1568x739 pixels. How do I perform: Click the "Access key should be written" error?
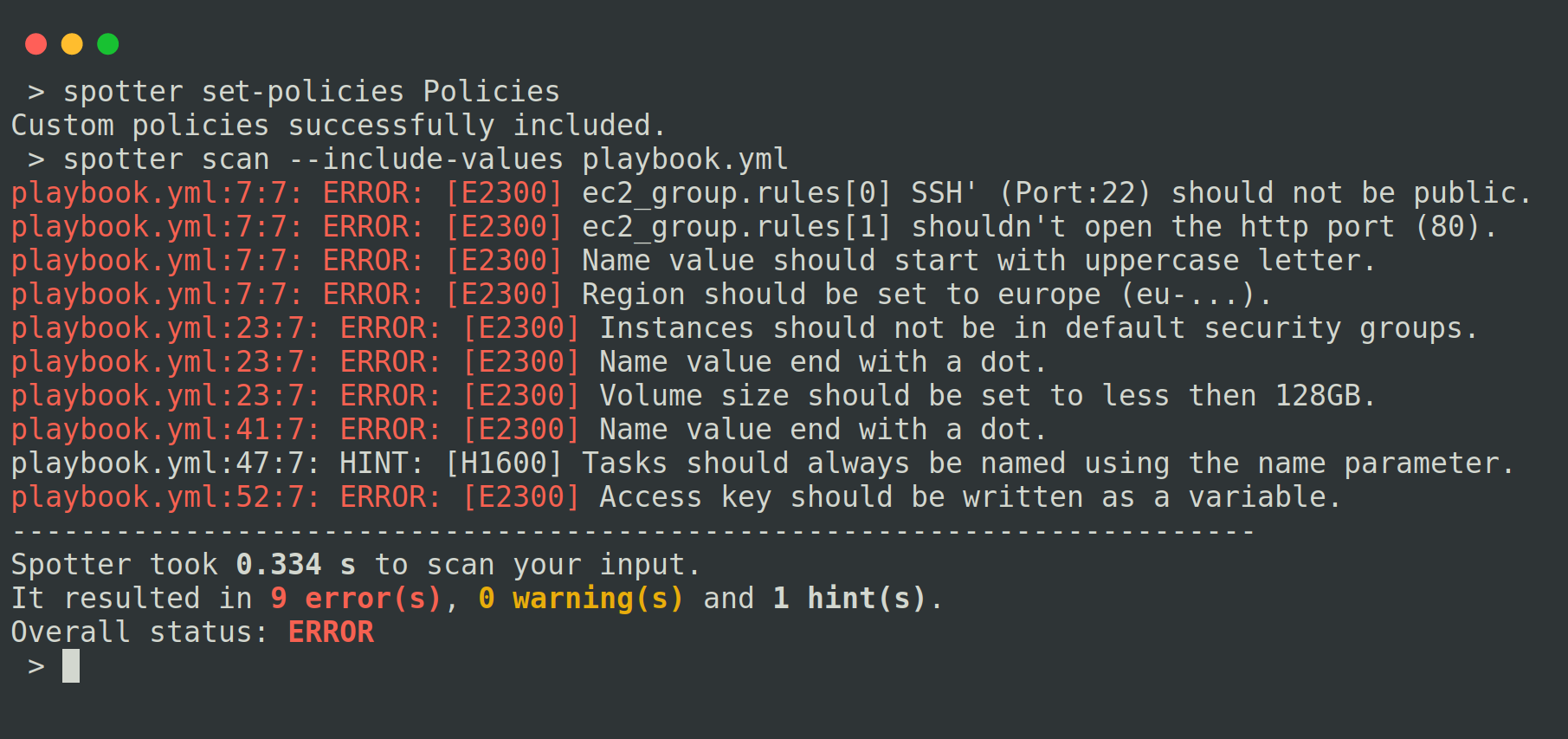[x=970, y=497]
